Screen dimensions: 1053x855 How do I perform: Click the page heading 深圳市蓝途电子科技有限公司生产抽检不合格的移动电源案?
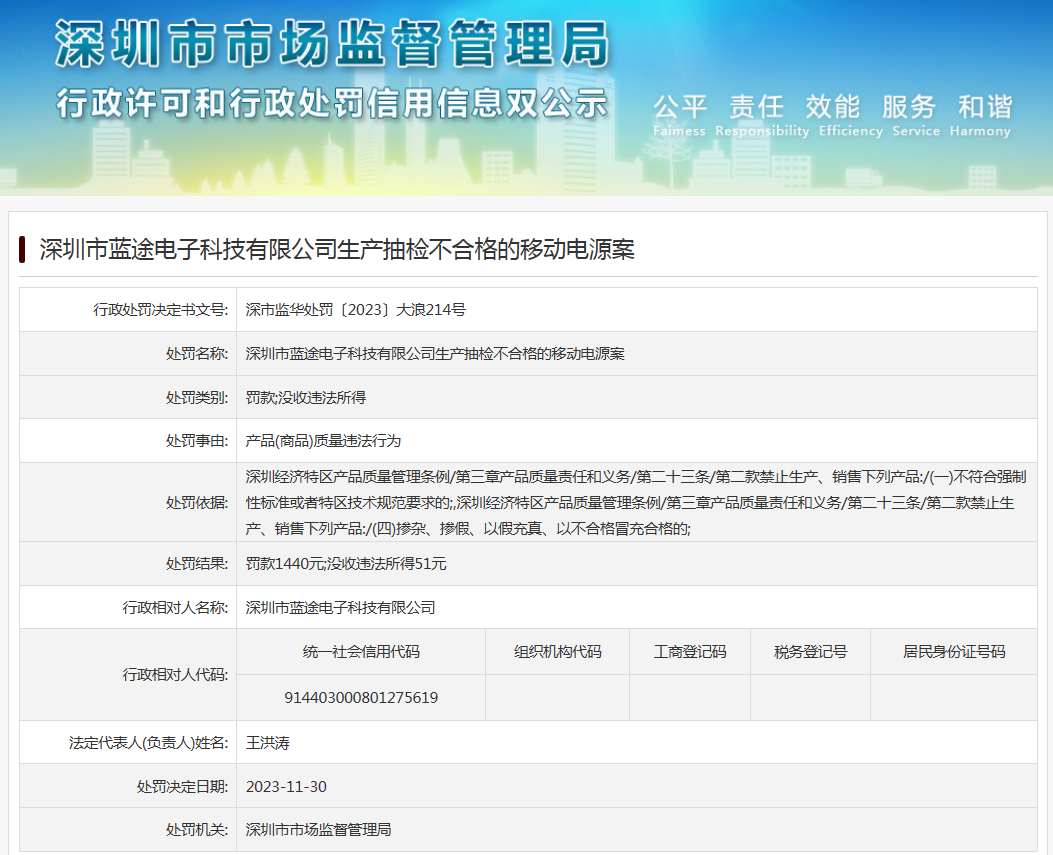tap(336, 249)
